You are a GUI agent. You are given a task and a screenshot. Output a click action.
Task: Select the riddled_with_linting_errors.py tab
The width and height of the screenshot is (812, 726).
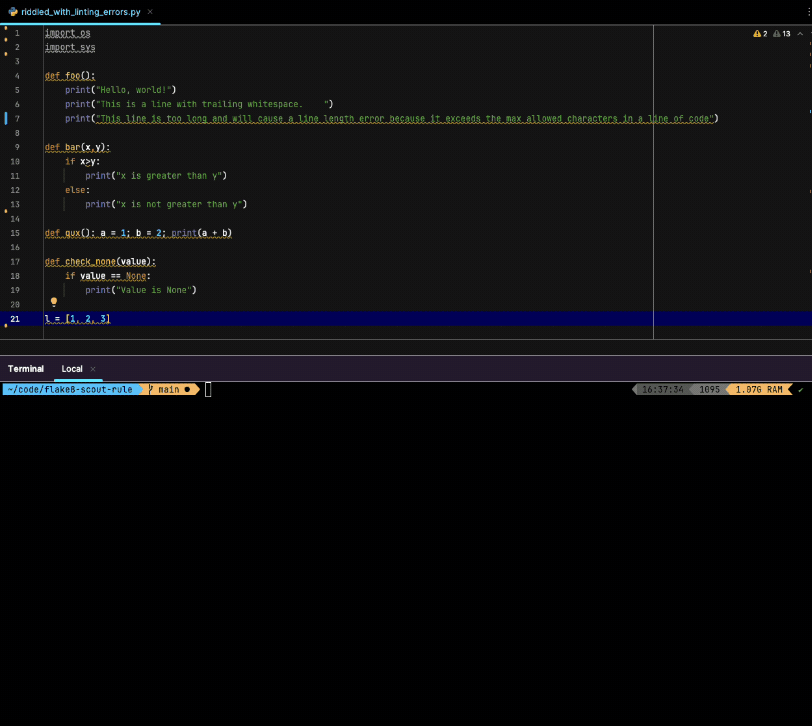pos(81,11)
